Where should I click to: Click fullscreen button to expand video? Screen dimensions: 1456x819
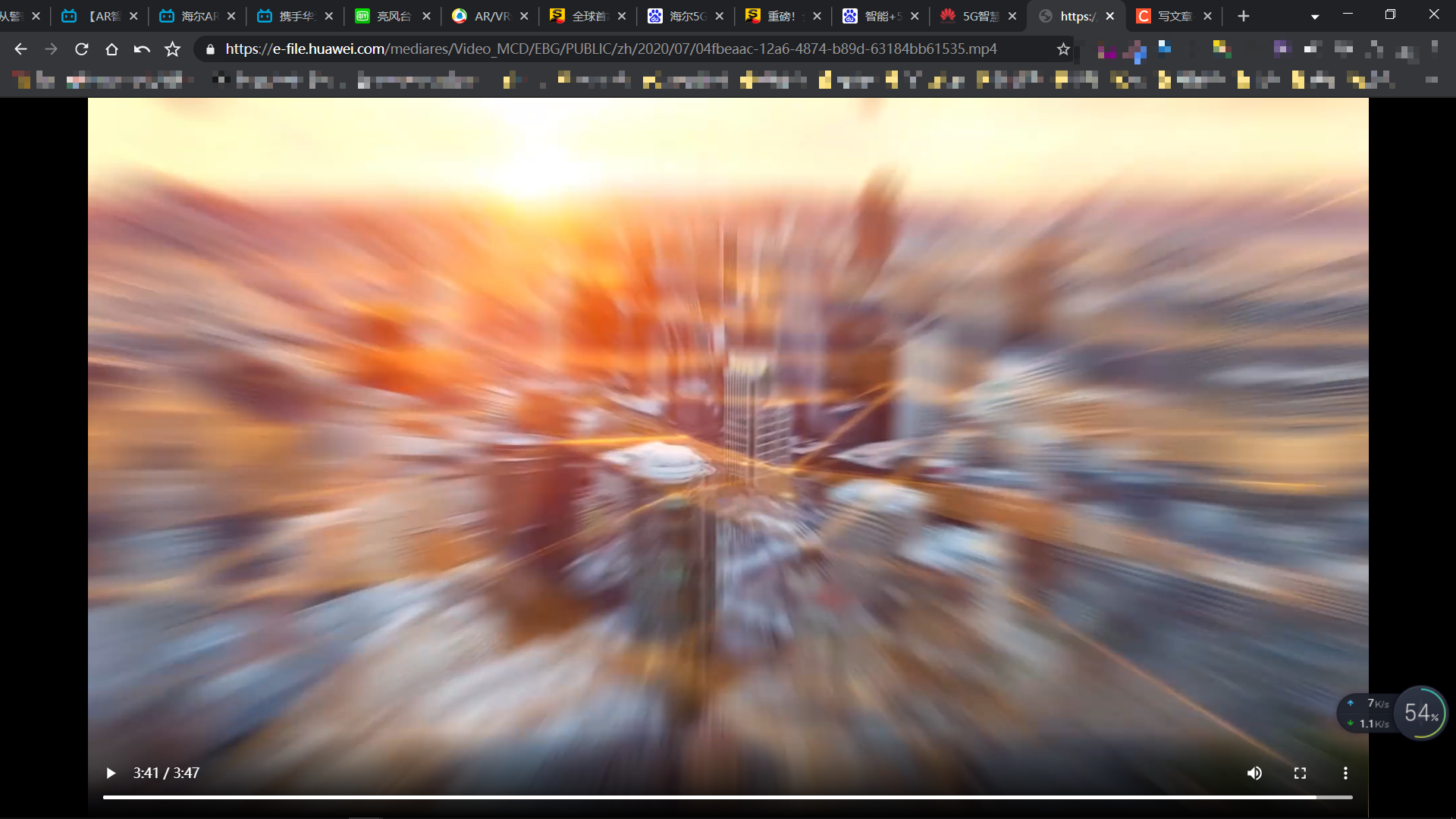tap(1300, 773)
